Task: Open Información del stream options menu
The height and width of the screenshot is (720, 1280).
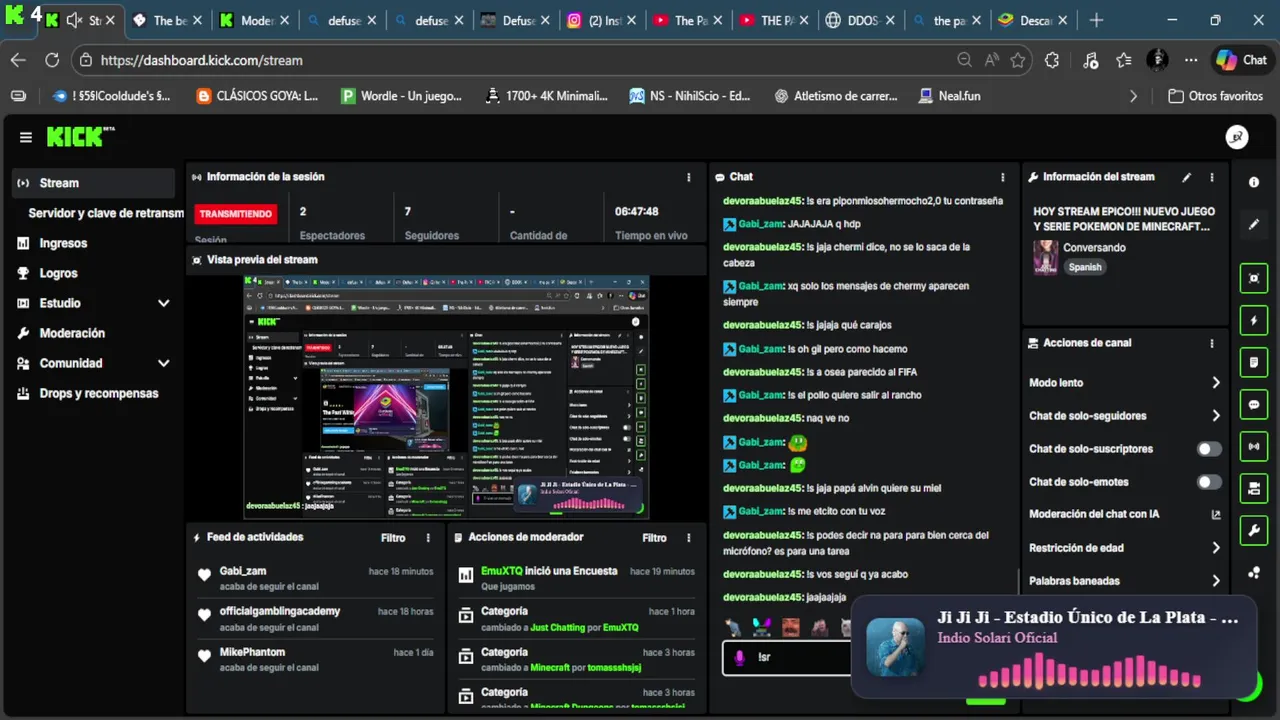Action: coord(1212,177)
